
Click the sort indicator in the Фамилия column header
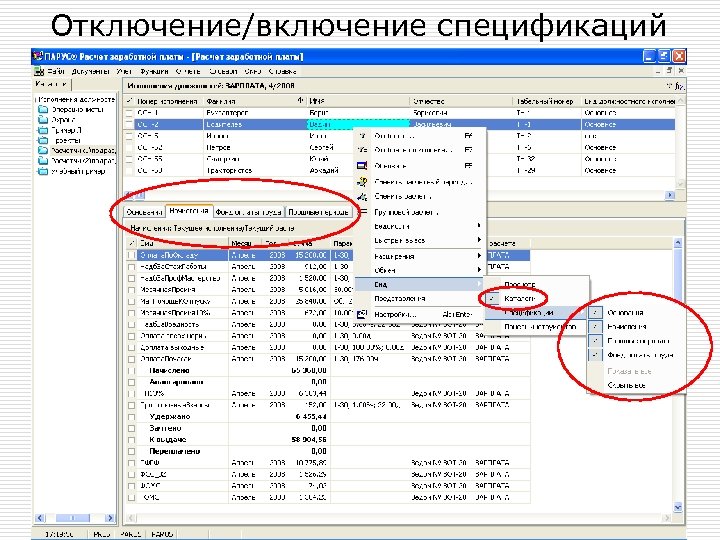[x=300, y=101]
